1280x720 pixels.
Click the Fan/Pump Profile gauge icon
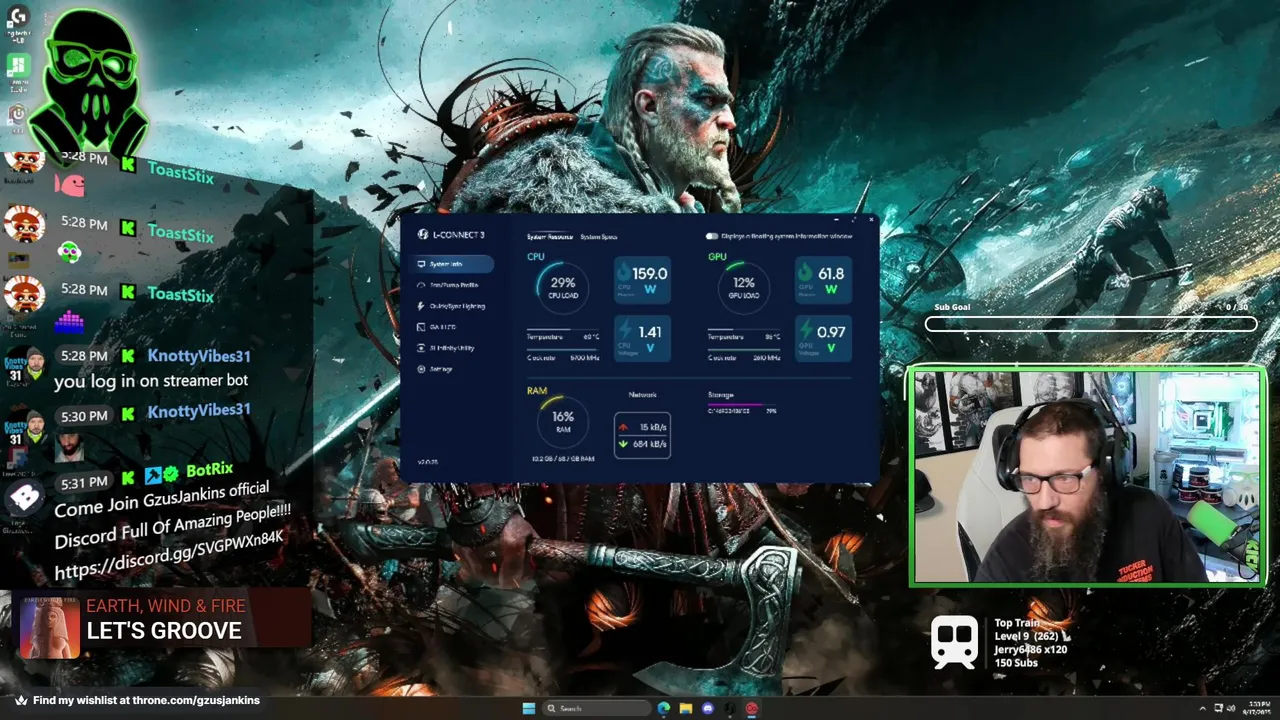pyautogui.click(x=421, y=285)
